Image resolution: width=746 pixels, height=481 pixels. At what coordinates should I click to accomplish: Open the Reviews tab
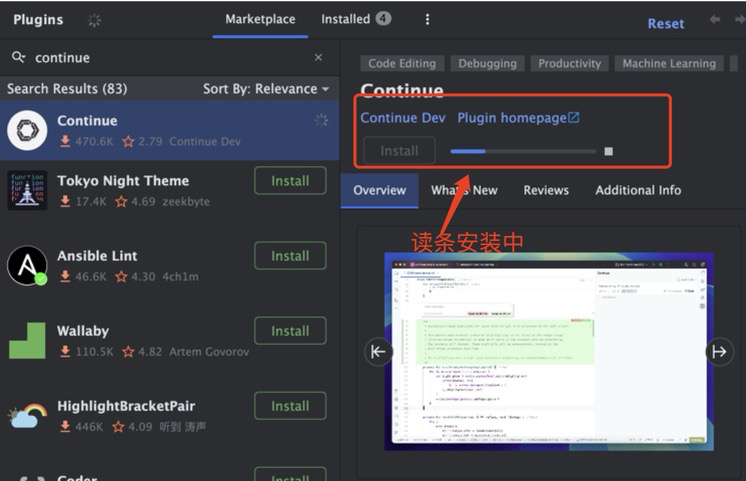point(546,190)
